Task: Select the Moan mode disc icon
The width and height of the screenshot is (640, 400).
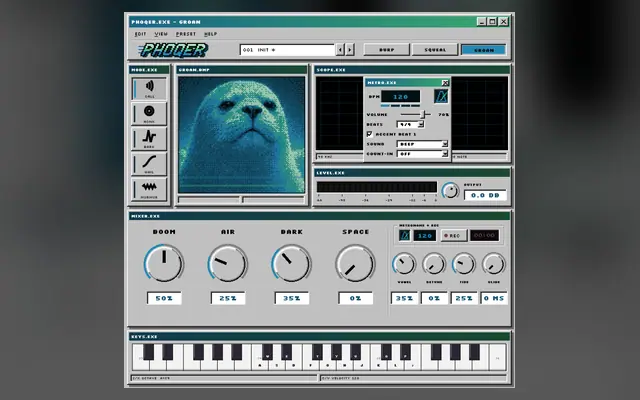Action: pos(149,113)
